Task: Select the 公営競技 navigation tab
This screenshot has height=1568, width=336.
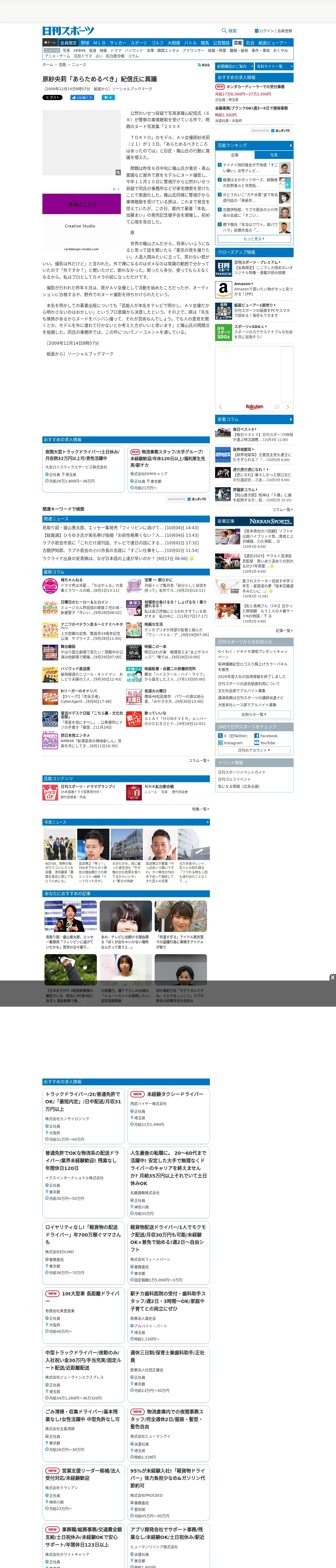Action: click(x=221, y=43)
